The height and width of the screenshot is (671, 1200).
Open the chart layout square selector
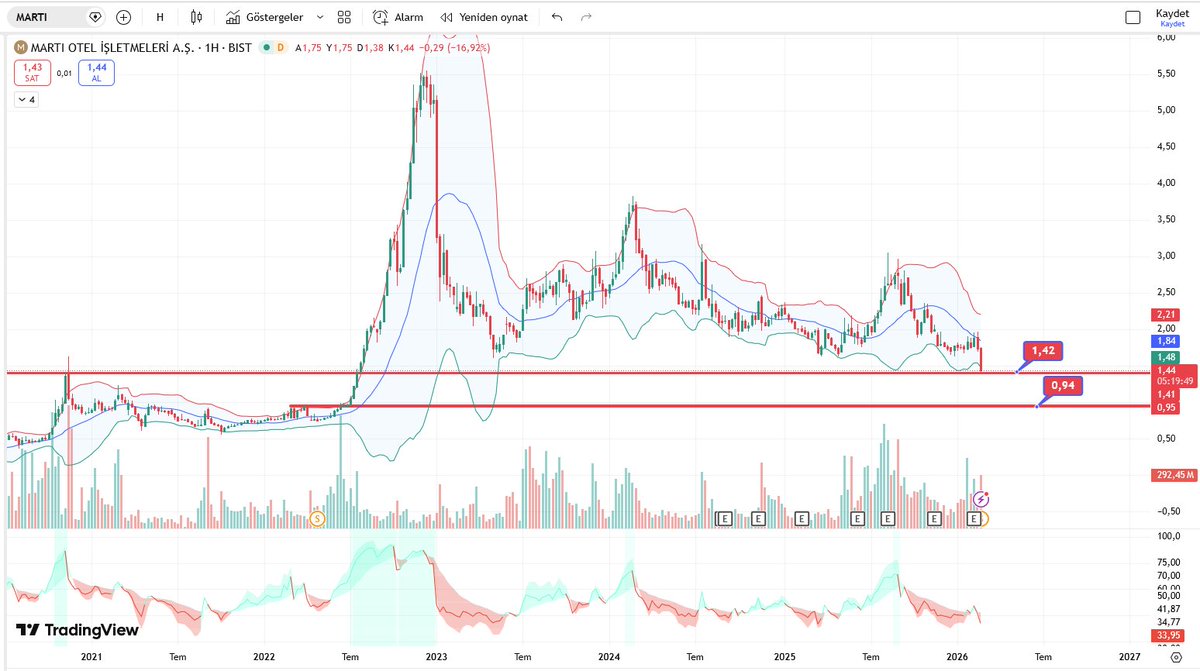(1133, 17)
